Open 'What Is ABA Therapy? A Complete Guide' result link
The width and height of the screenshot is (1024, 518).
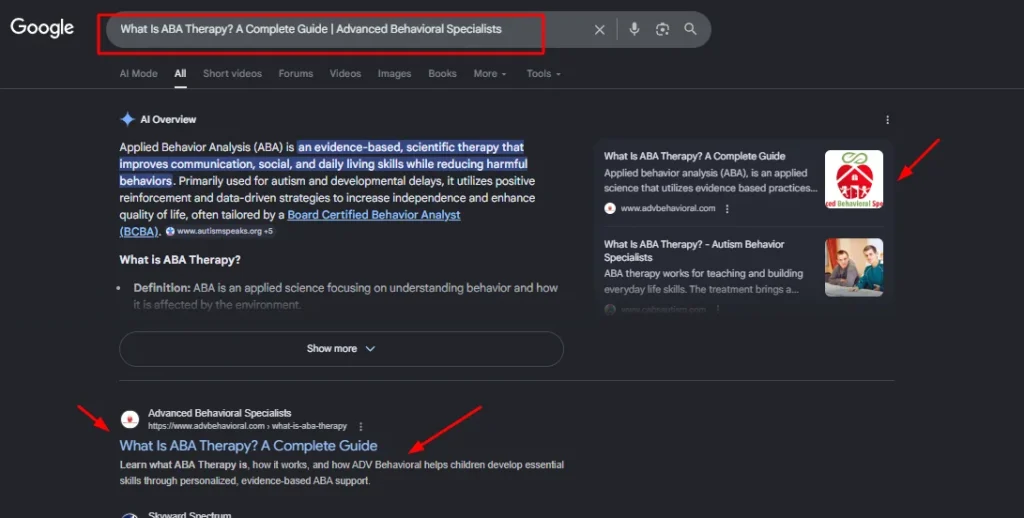248,446
